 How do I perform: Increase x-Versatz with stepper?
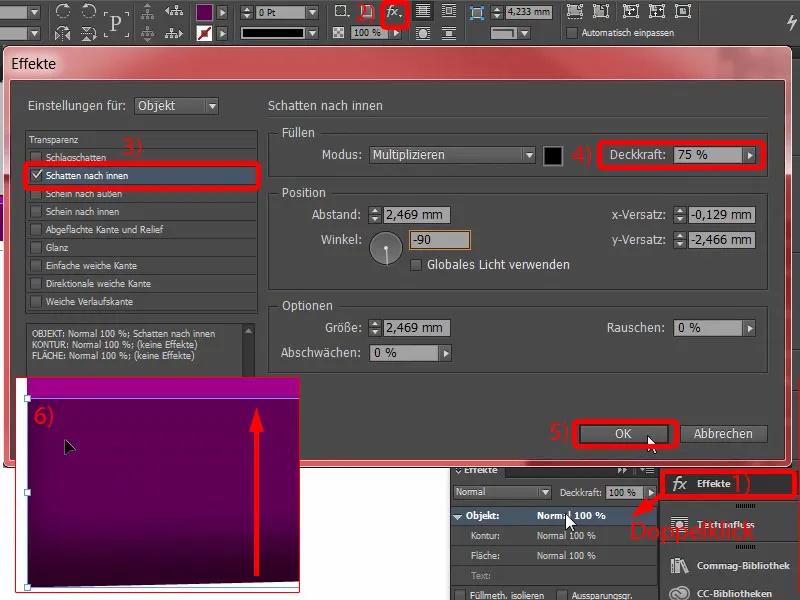pyautogui.click(x=680, y=211)
